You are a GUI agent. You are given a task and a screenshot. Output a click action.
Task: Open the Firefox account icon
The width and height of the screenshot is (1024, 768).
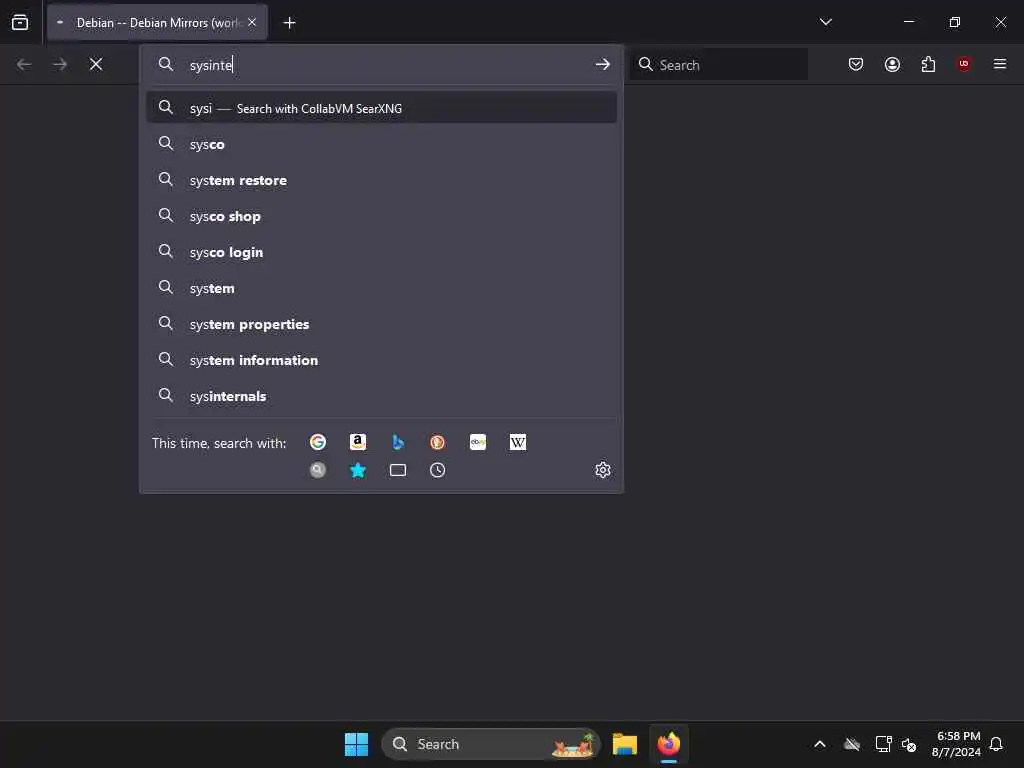pyautogui.click(x=892, y=64)
